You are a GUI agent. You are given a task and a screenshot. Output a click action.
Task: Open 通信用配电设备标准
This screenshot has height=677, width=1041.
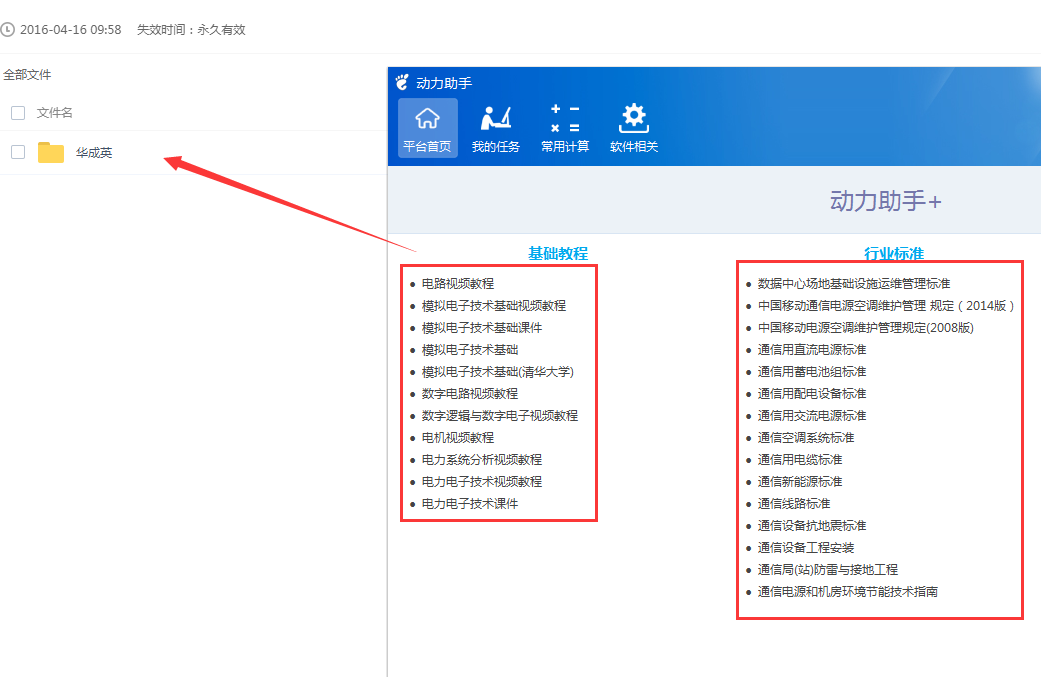[812, 393]
